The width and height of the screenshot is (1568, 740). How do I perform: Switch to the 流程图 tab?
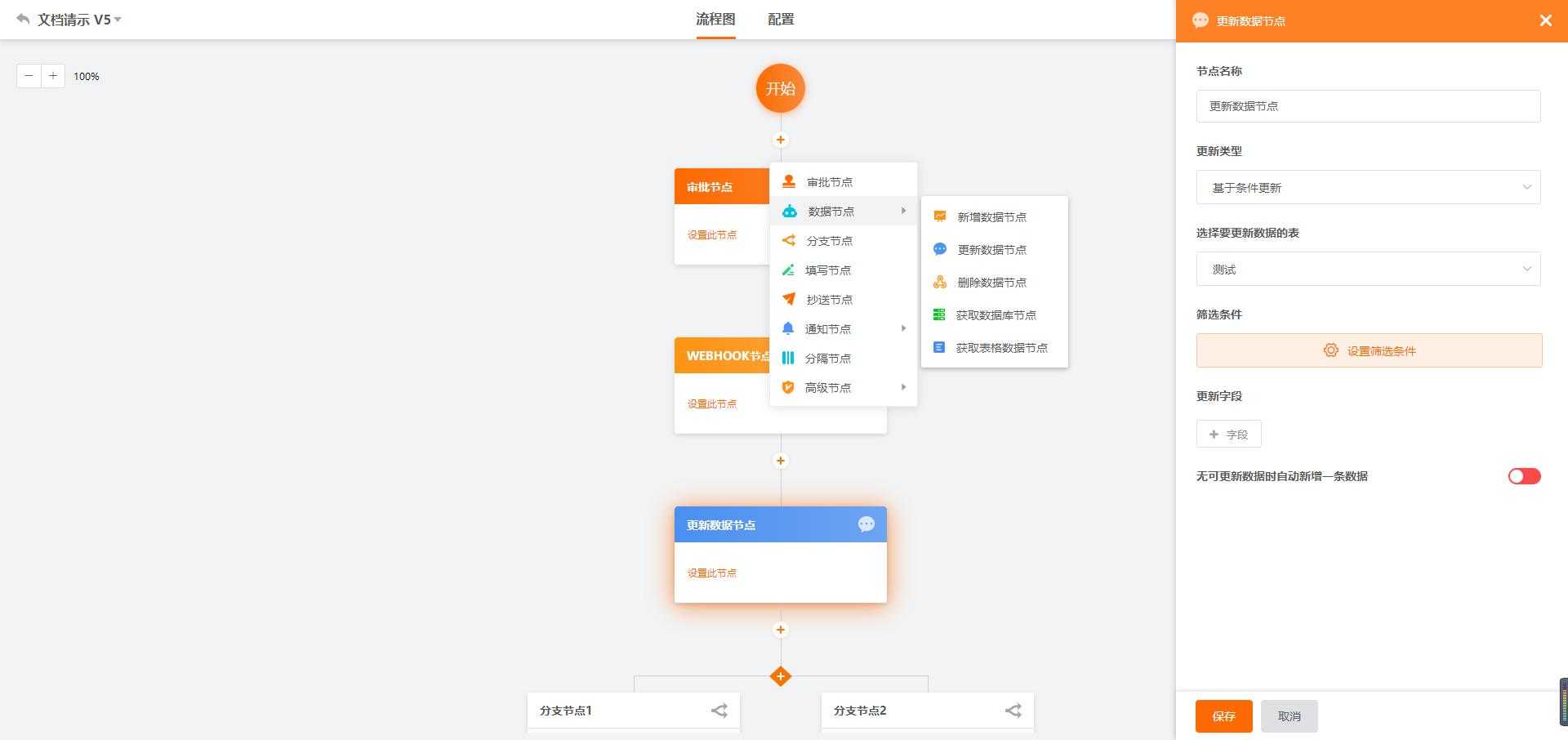715,19
